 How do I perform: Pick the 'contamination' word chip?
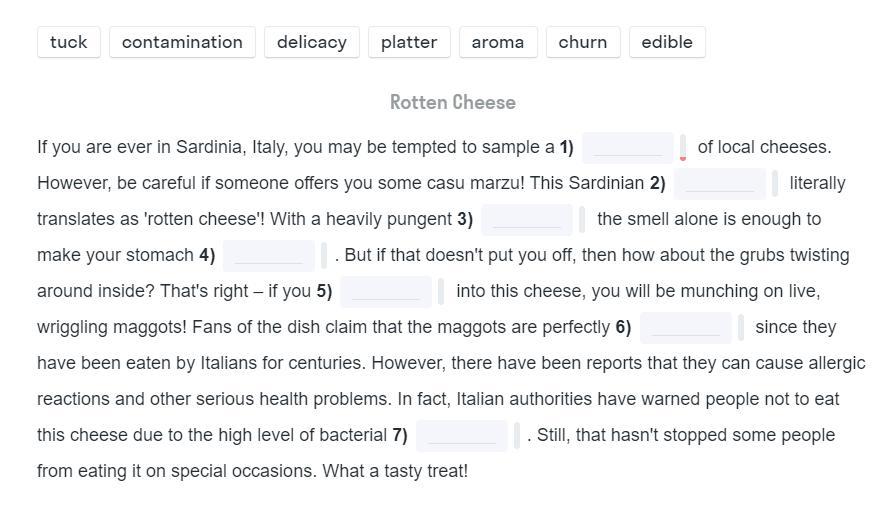click(x=182, y=42)
